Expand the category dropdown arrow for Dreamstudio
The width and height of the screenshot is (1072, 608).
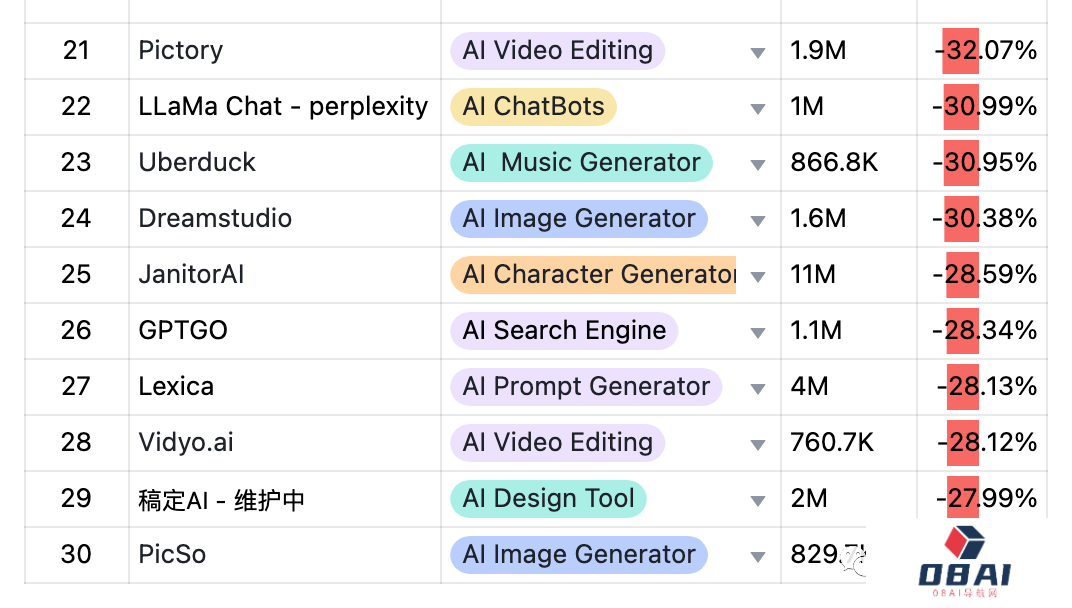pyautogui.click(x=758, y=221)
